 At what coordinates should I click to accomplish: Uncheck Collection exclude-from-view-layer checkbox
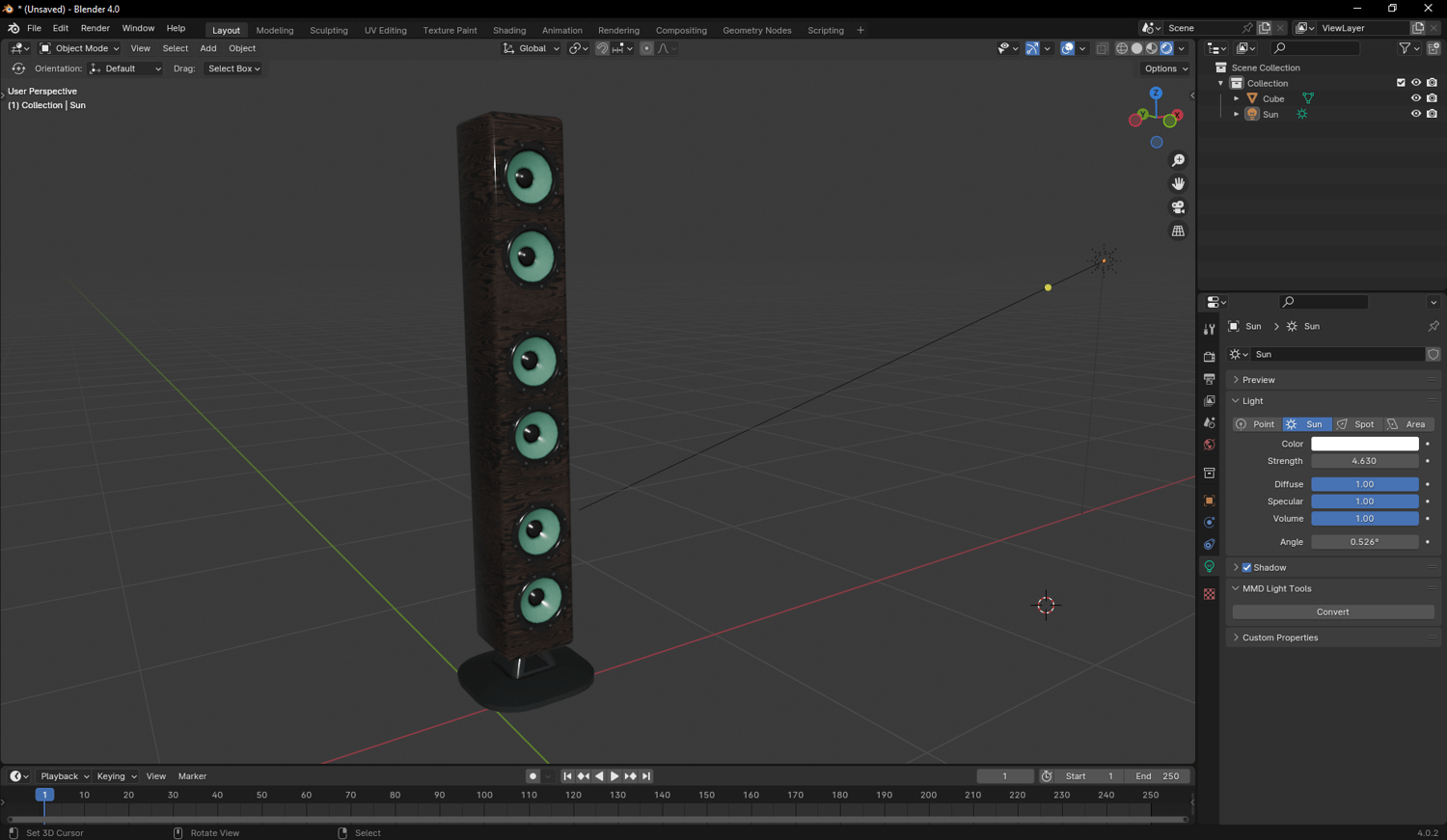tap(1401, 83)
